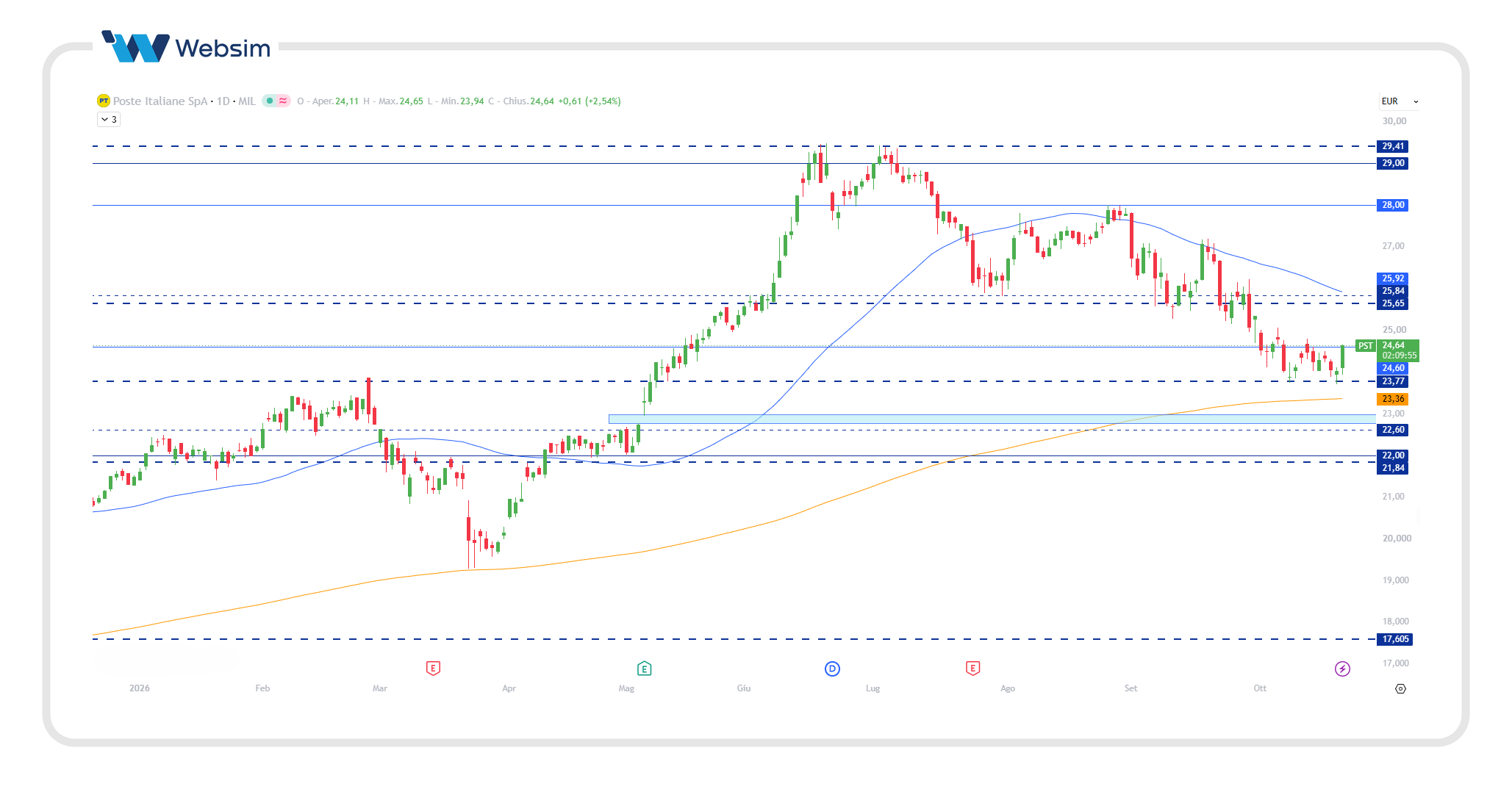Select the 25,65 price level label
This screenshot has height=789, width=1512.
(x=1392, y=303)
